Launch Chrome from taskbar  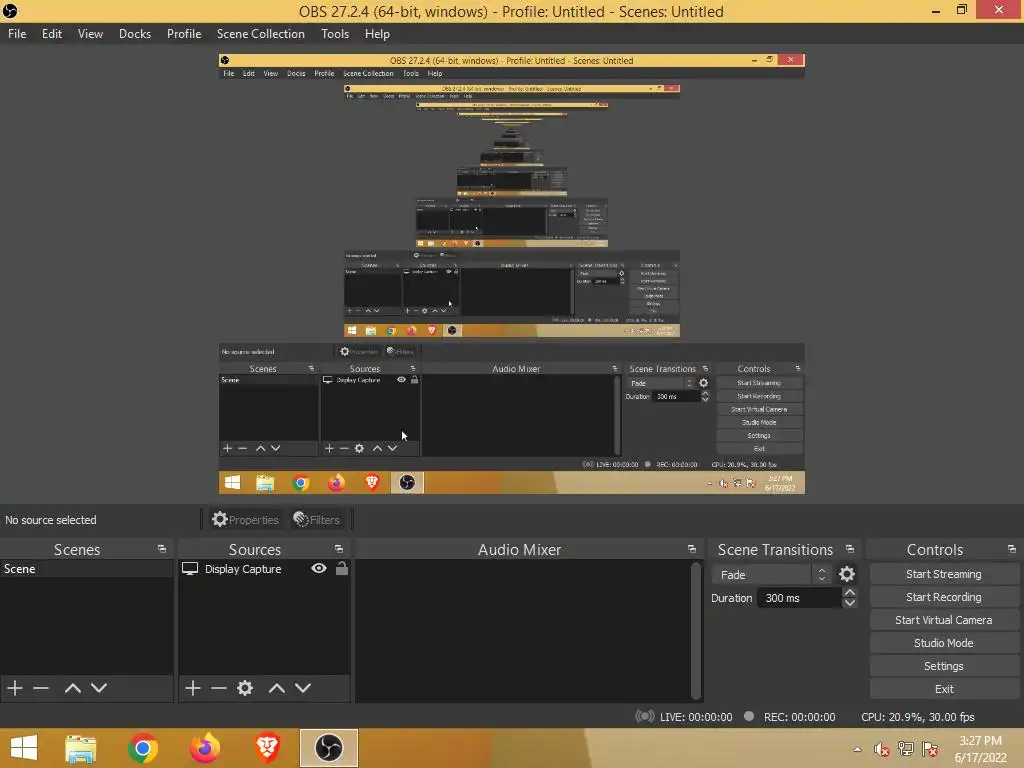point(143,748)
